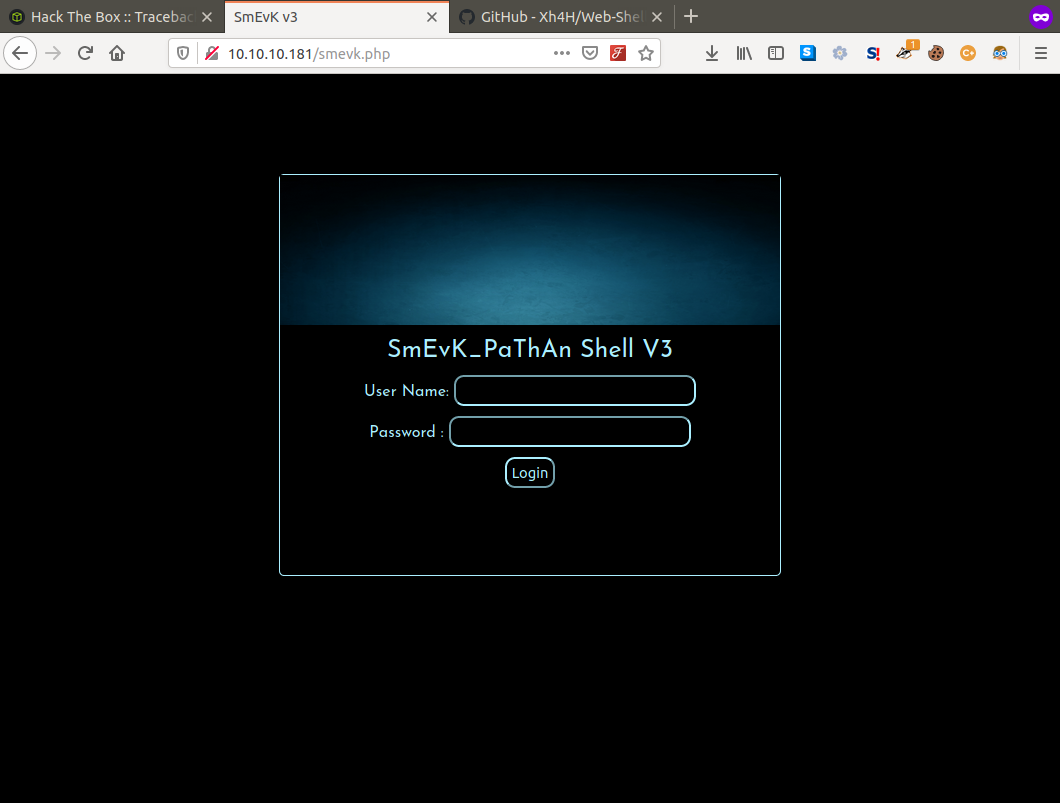Open page actions three-dot menu
This screenshot has width=1060, height=803.
[562, 53]
